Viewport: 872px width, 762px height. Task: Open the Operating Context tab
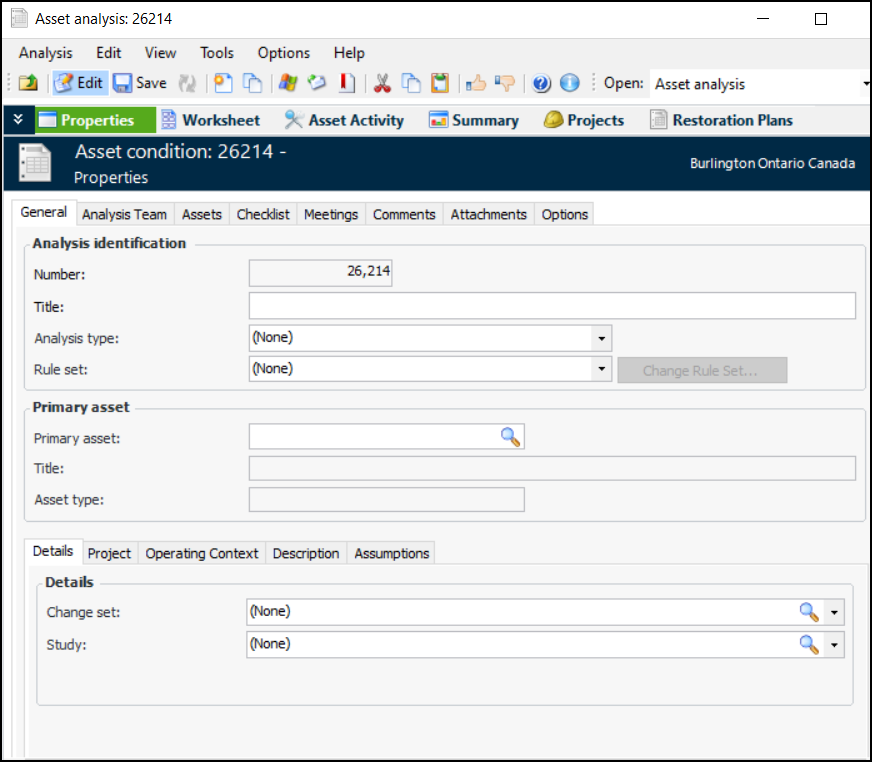[201, 554]
